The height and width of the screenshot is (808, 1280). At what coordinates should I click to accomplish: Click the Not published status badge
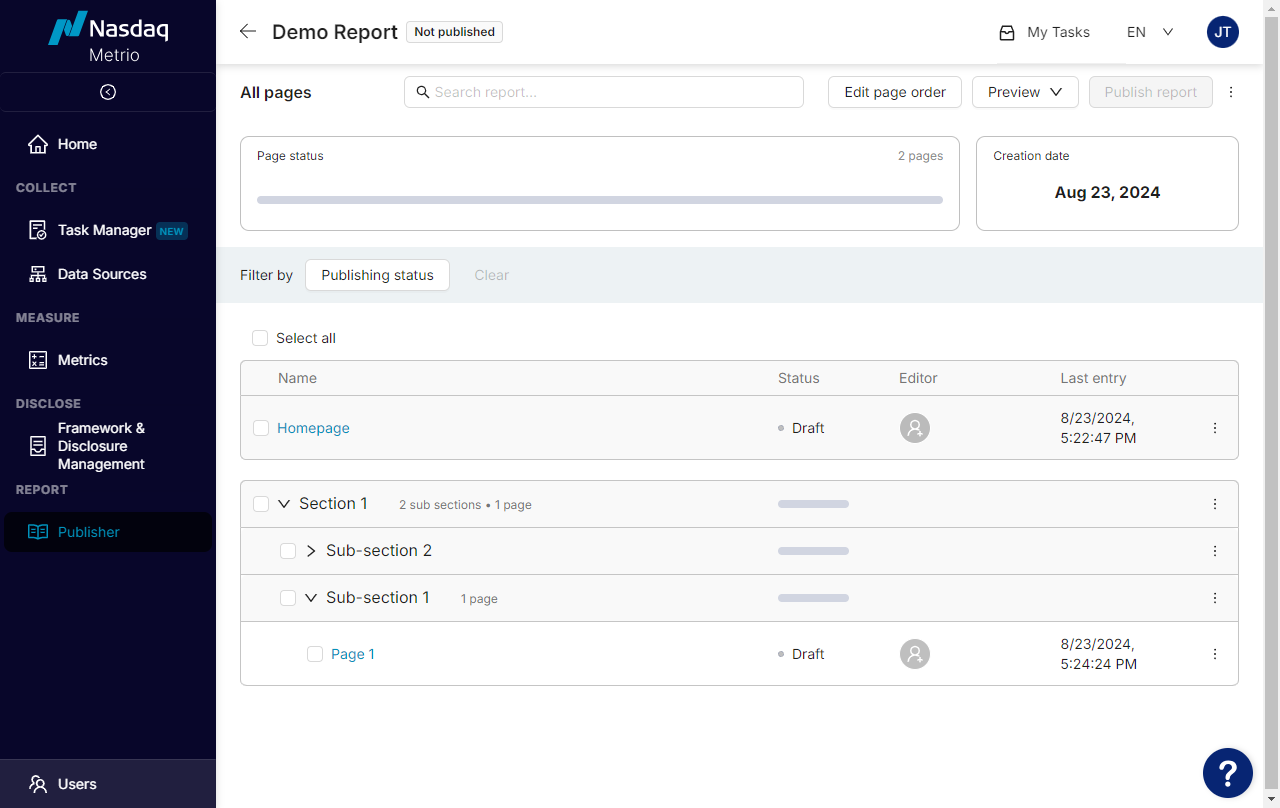[x=454, y=32]
